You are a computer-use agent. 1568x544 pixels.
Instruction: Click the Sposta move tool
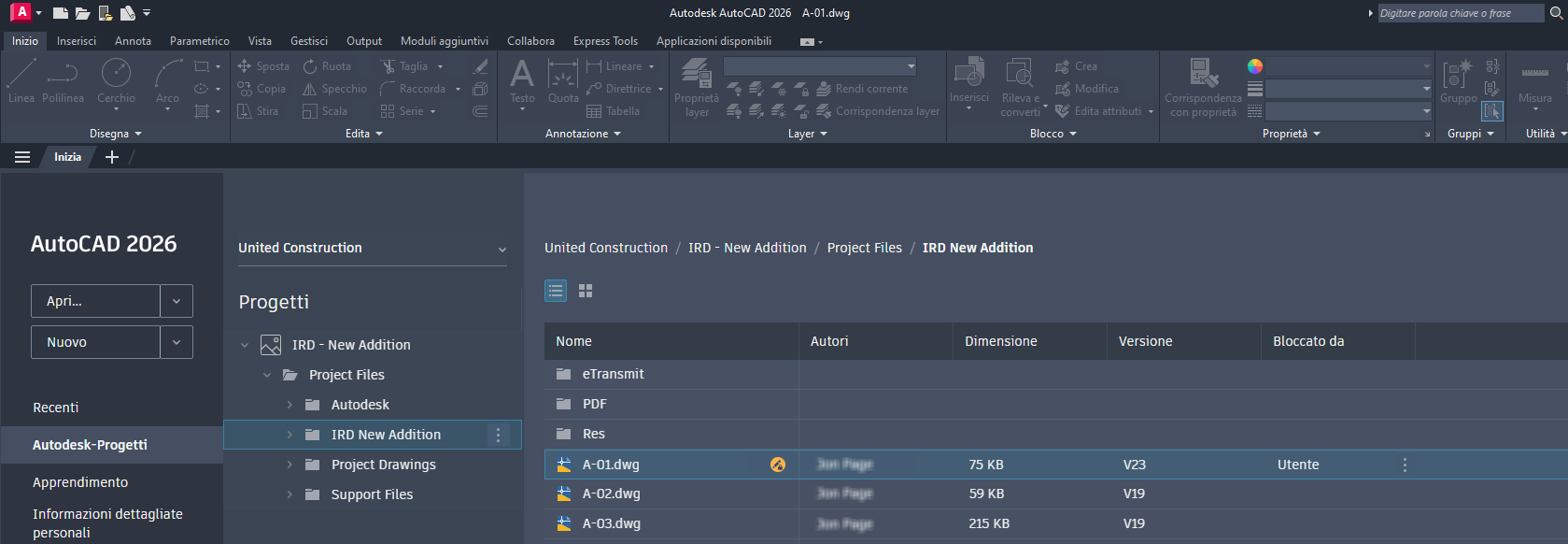point(262,66)
